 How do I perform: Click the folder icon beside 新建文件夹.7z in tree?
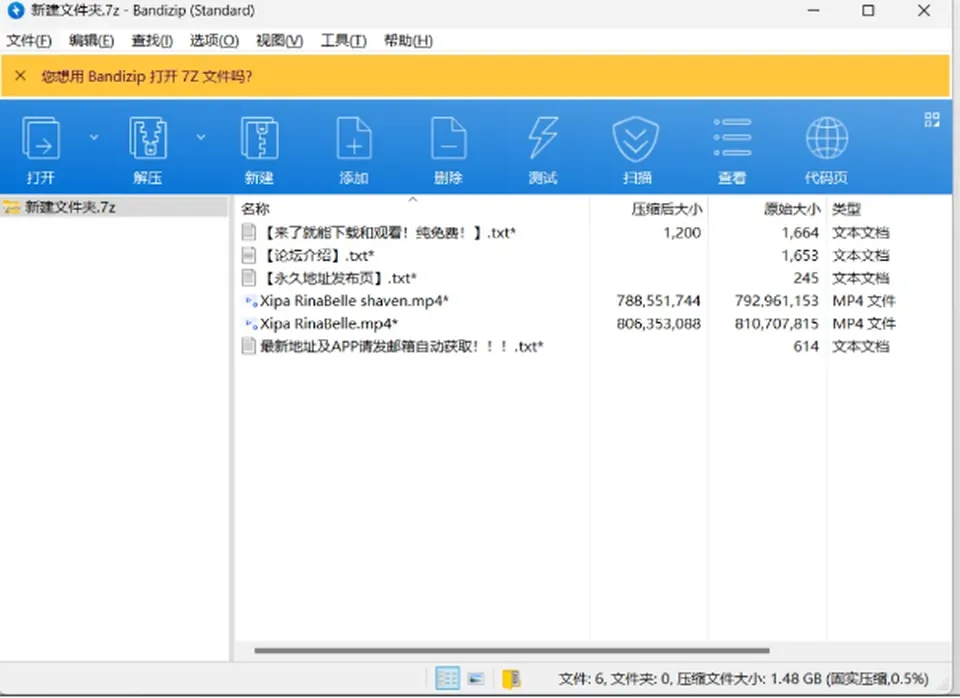11,207
